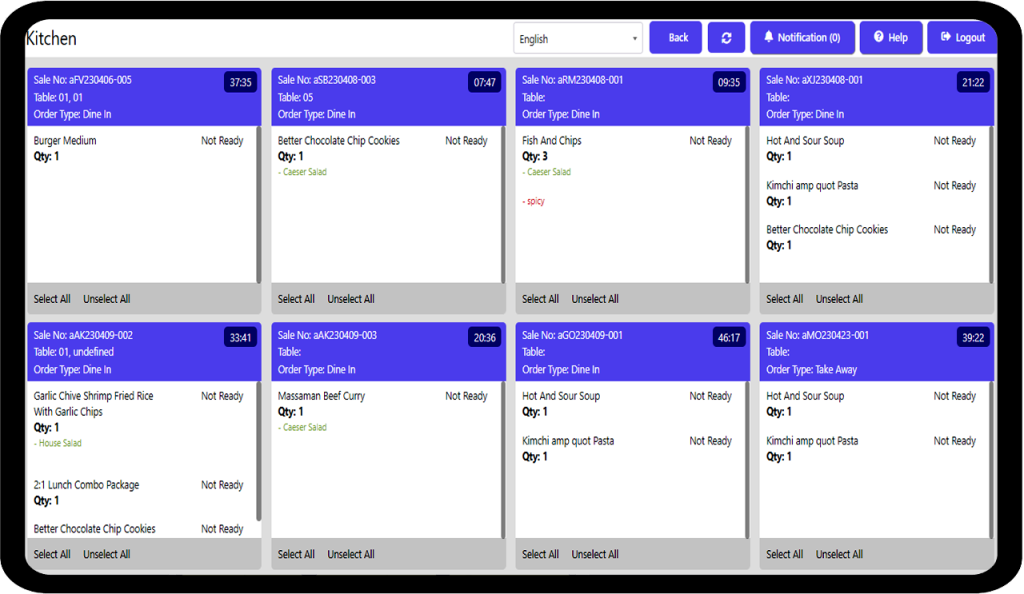Unselect All items in order aSB230408-003
This screenshot has width=1024, height=594.
(351, 299)
